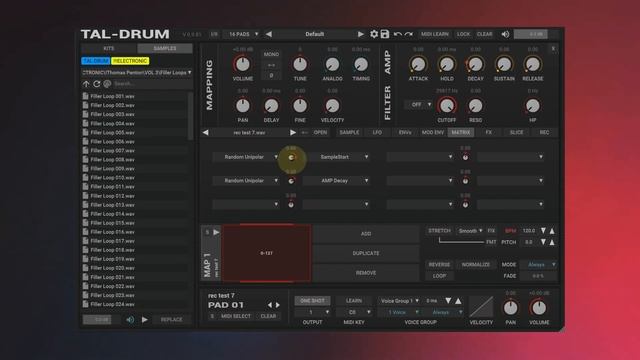Open the sample folder path dropdown

[137, 73]
